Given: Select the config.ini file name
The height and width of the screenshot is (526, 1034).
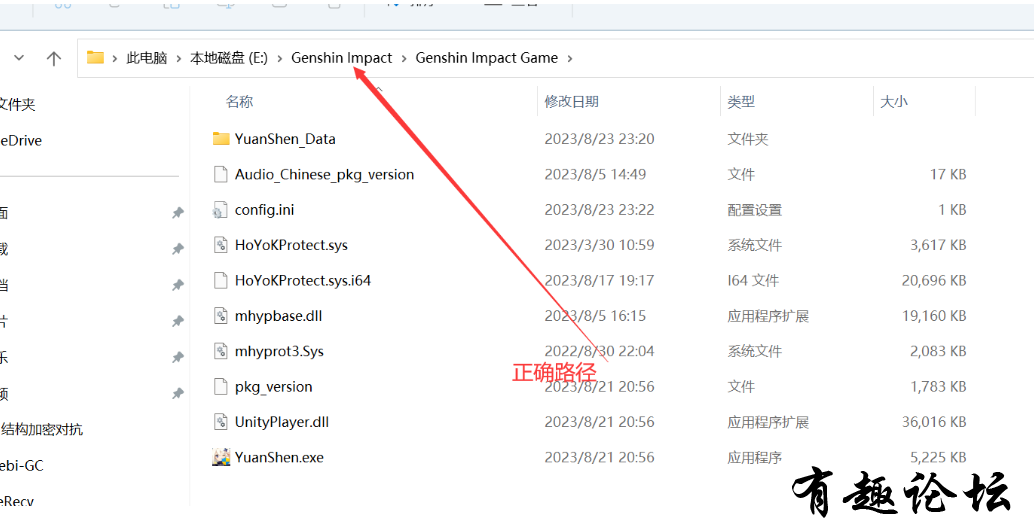Looking at the screenshot, I should 264,210.
